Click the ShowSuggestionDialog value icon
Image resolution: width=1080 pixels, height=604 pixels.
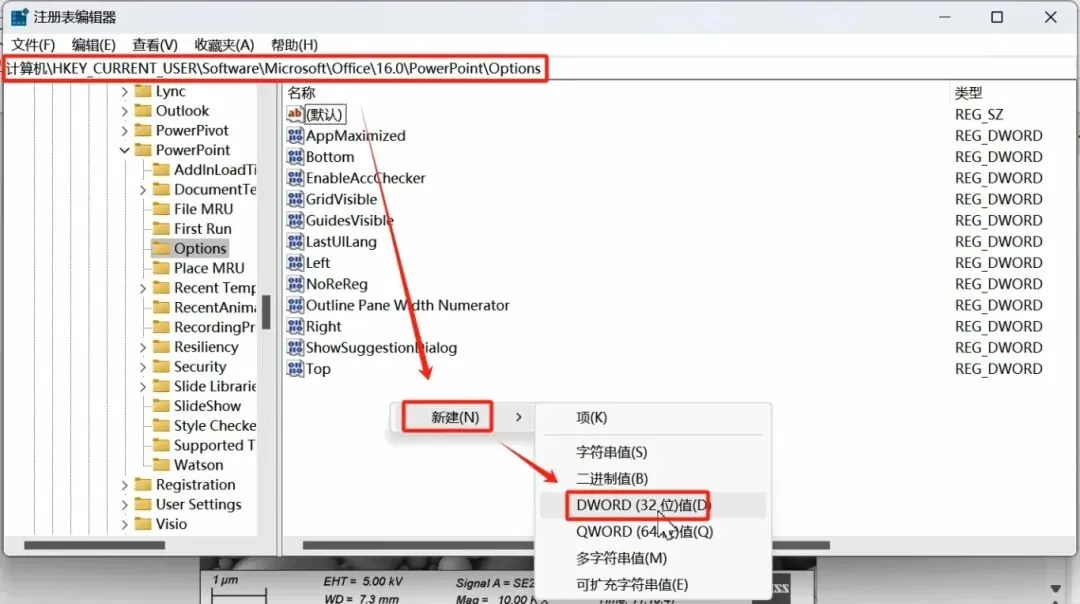[295, 348]
